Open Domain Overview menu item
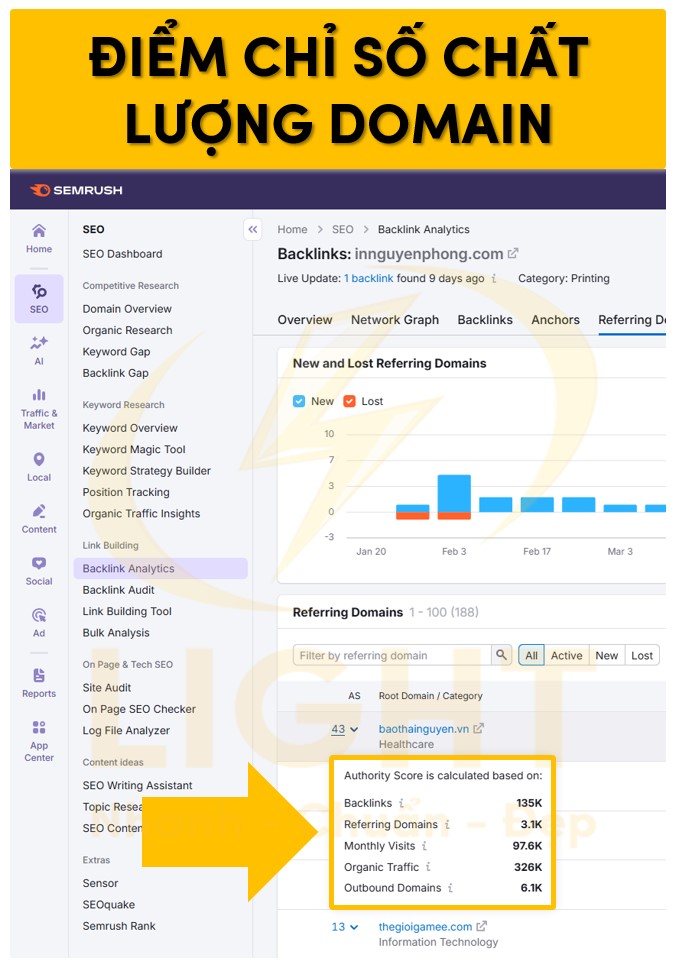 [127, 309]
